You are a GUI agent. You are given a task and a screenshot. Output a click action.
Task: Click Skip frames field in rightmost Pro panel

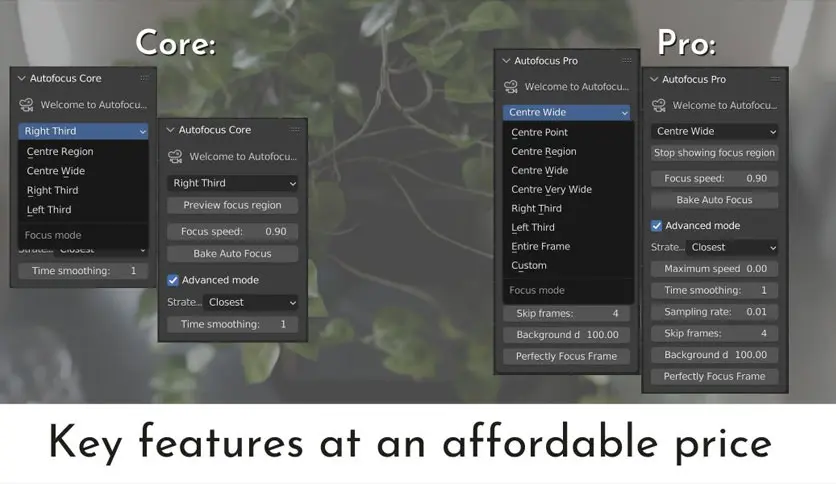(714, 333)
